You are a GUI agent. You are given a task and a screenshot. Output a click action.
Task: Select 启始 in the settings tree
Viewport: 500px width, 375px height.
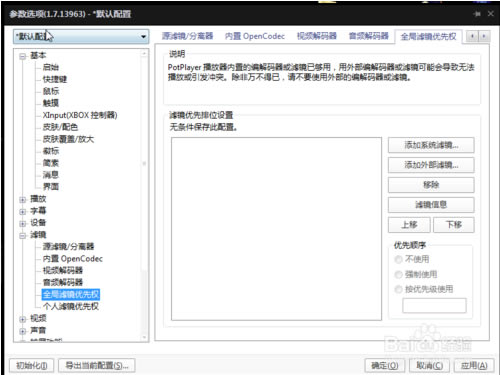[51, 67]
